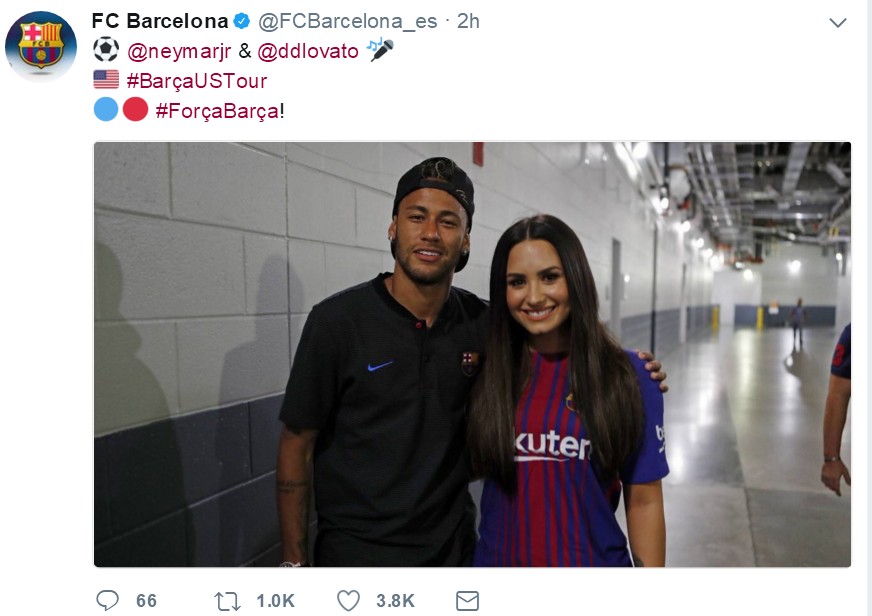The image size is (872, 616).
Task: Send tweet via envelope message icon
Action: point(467,600)
